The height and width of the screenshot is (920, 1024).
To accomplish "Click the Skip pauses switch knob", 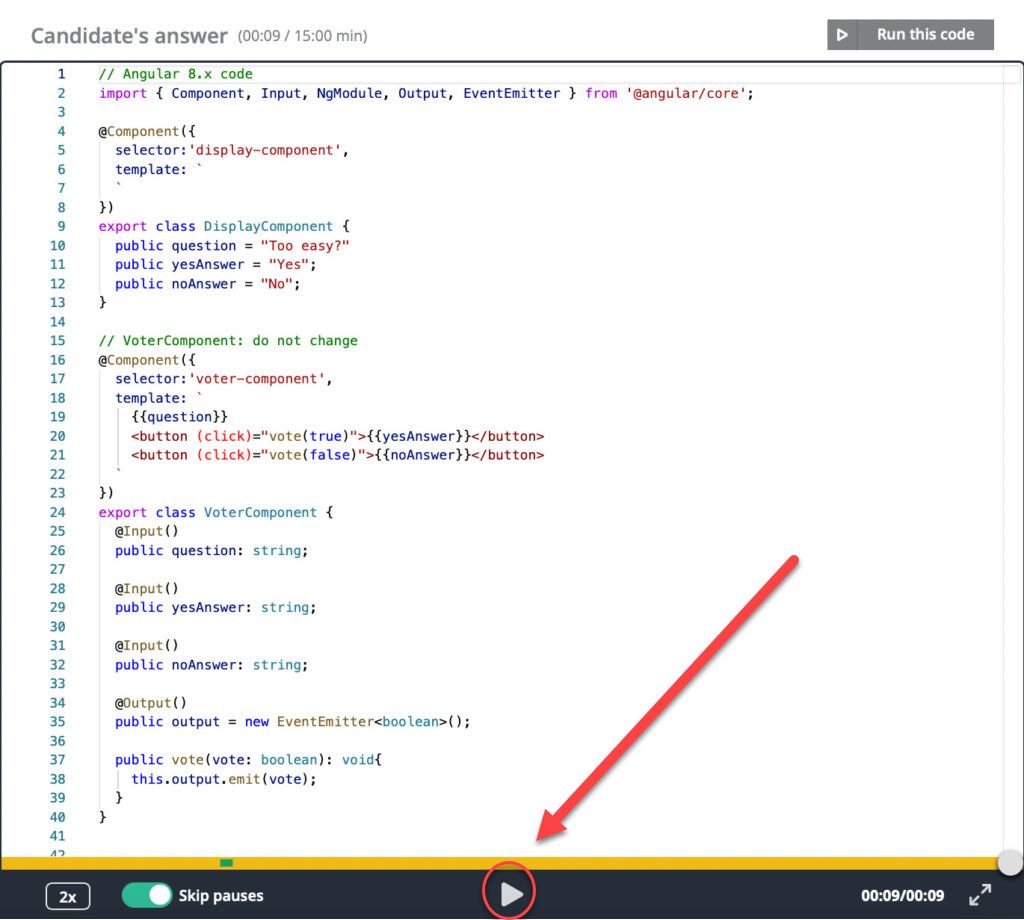I will tap(162, 896).
